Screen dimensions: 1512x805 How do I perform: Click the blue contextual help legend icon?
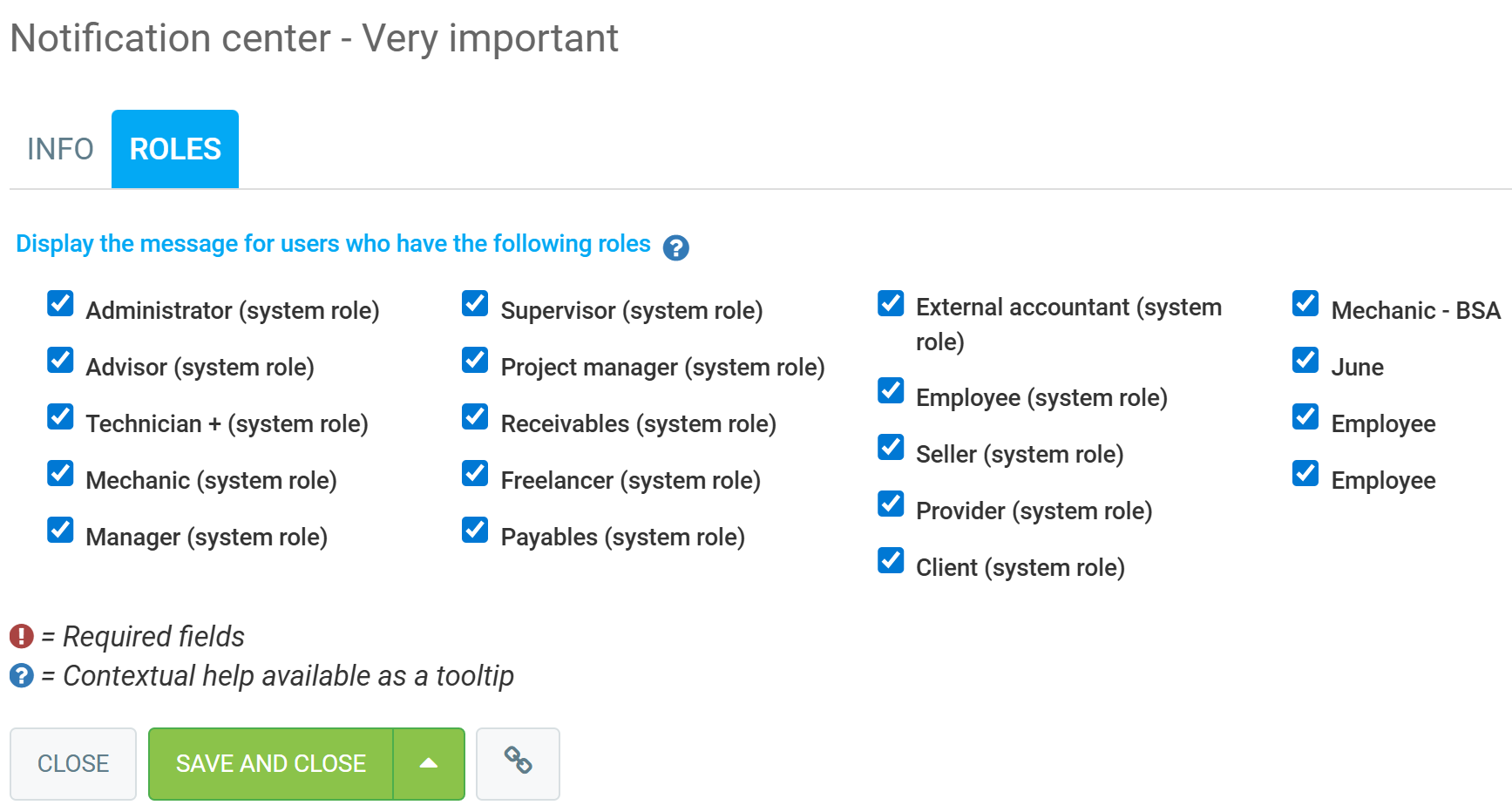pyautogui.click(x=22, y=675)
